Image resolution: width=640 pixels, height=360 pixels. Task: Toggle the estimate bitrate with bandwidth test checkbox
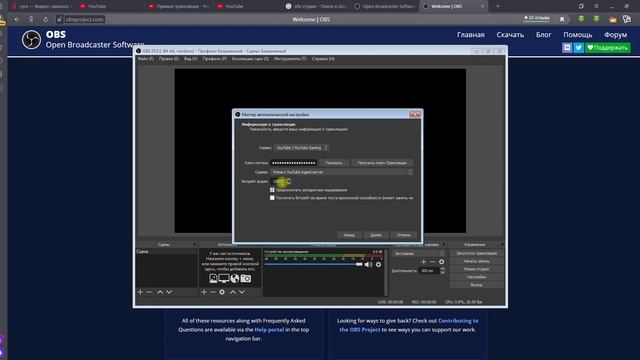pos(272,198)
